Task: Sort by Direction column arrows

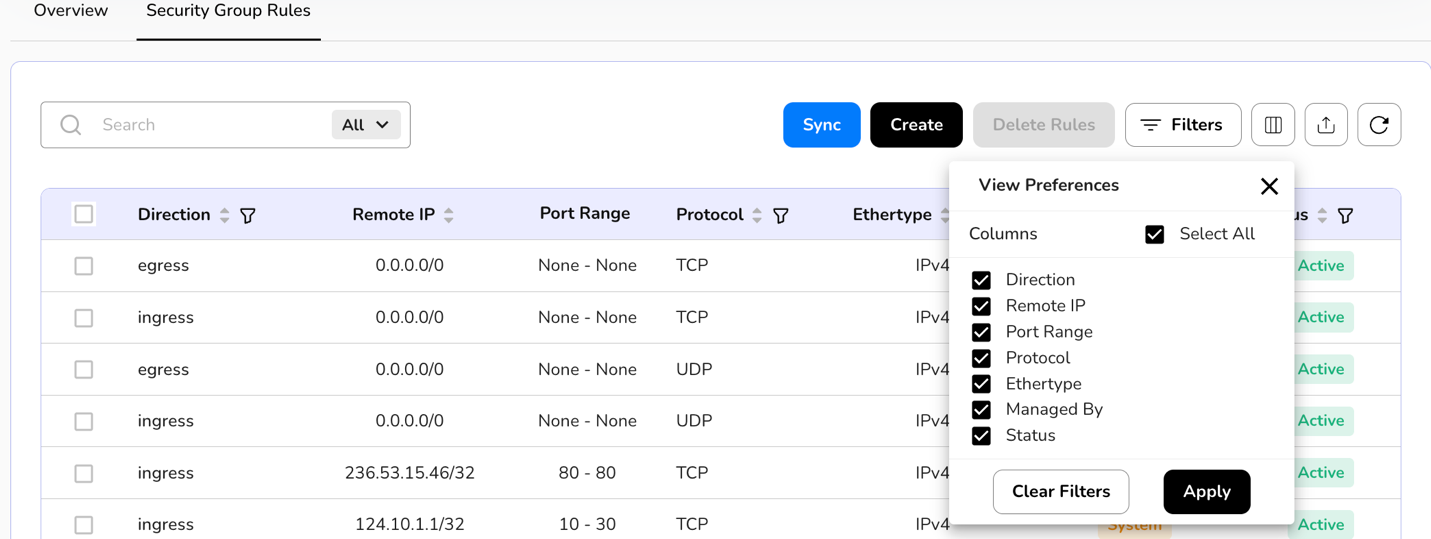Action: click(225, 215)
